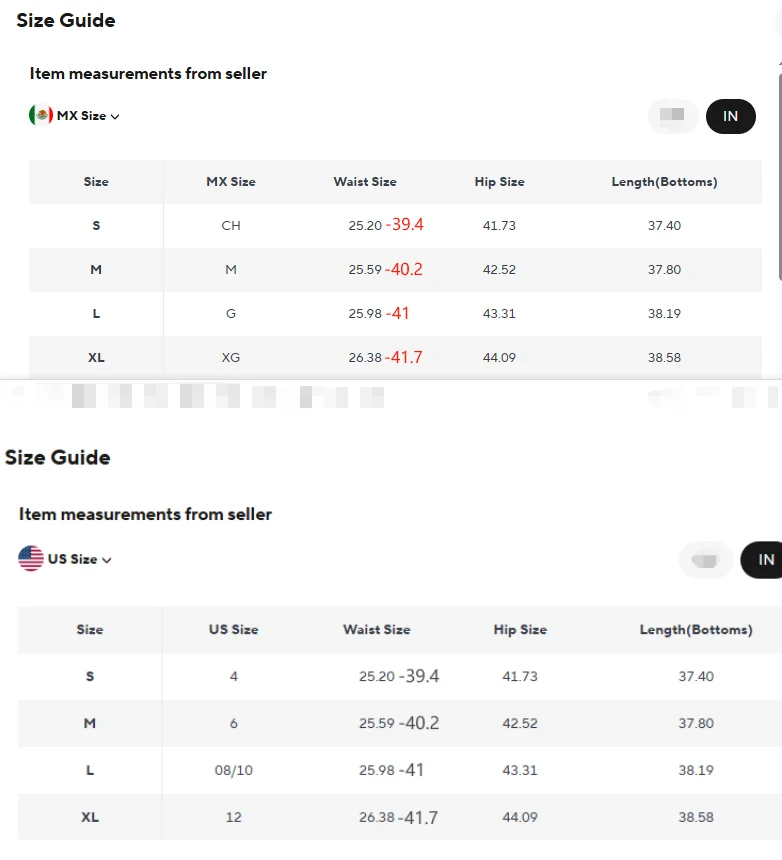This screenshot has width=782, height=860.
Task: Switch to the blurred unit option in US guide
Action: coord(705,559)
